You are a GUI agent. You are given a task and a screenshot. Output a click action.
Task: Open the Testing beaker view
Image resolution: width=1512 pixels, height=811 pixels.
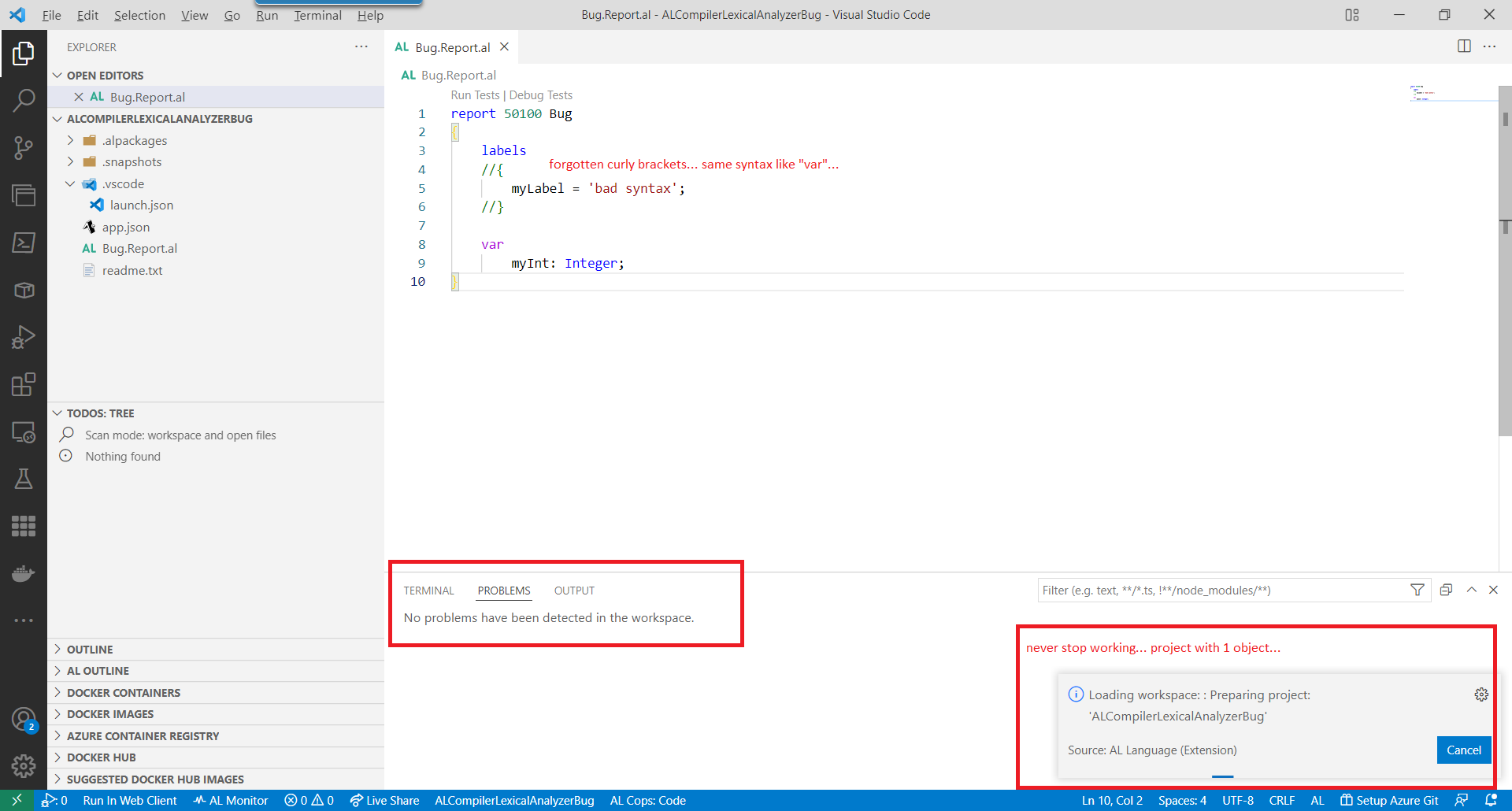tap(24, 479)
